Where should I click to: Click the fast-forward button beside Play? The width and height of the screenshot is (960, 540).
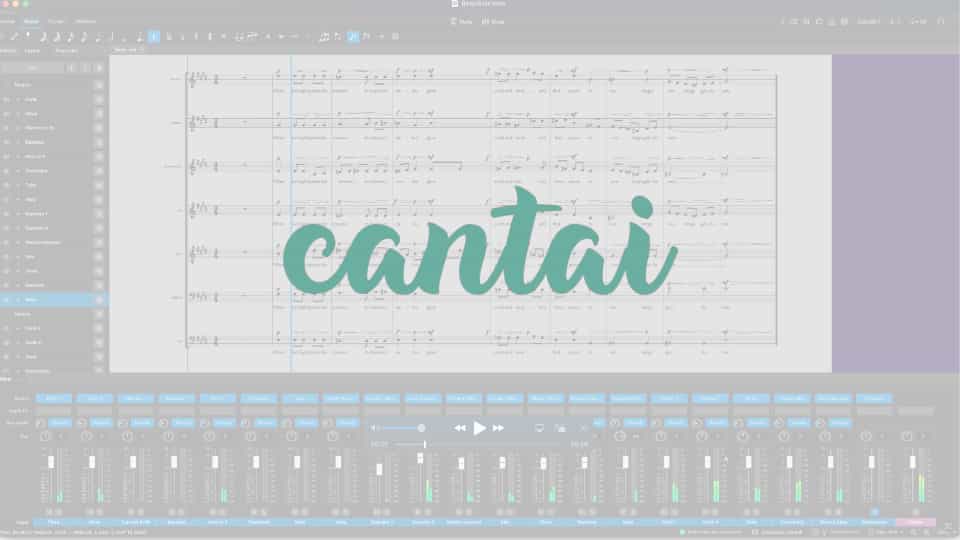(499, 428)
